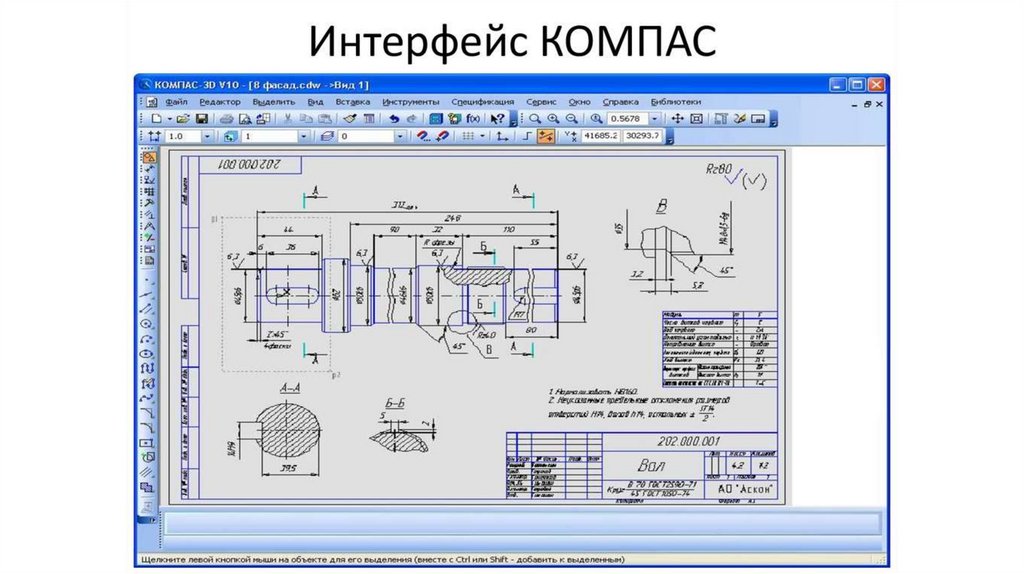Click the layer state icon next to the 0 field

coord(327,136)
